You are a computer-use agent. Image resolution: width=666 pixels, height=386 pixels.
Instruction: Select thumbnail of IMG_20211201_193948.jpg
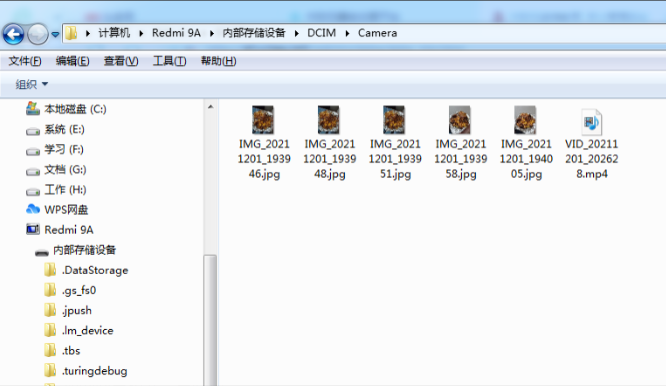[329, 120]
